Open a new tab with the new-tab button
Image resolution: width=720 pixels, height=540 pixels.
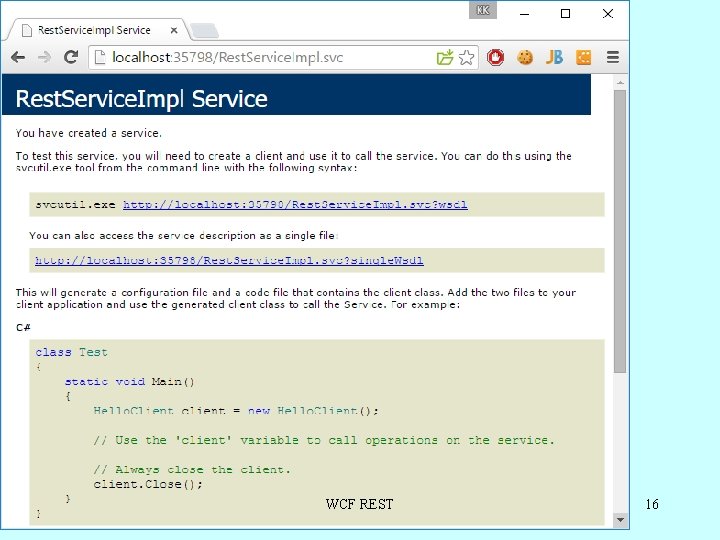tap(205, 31)
